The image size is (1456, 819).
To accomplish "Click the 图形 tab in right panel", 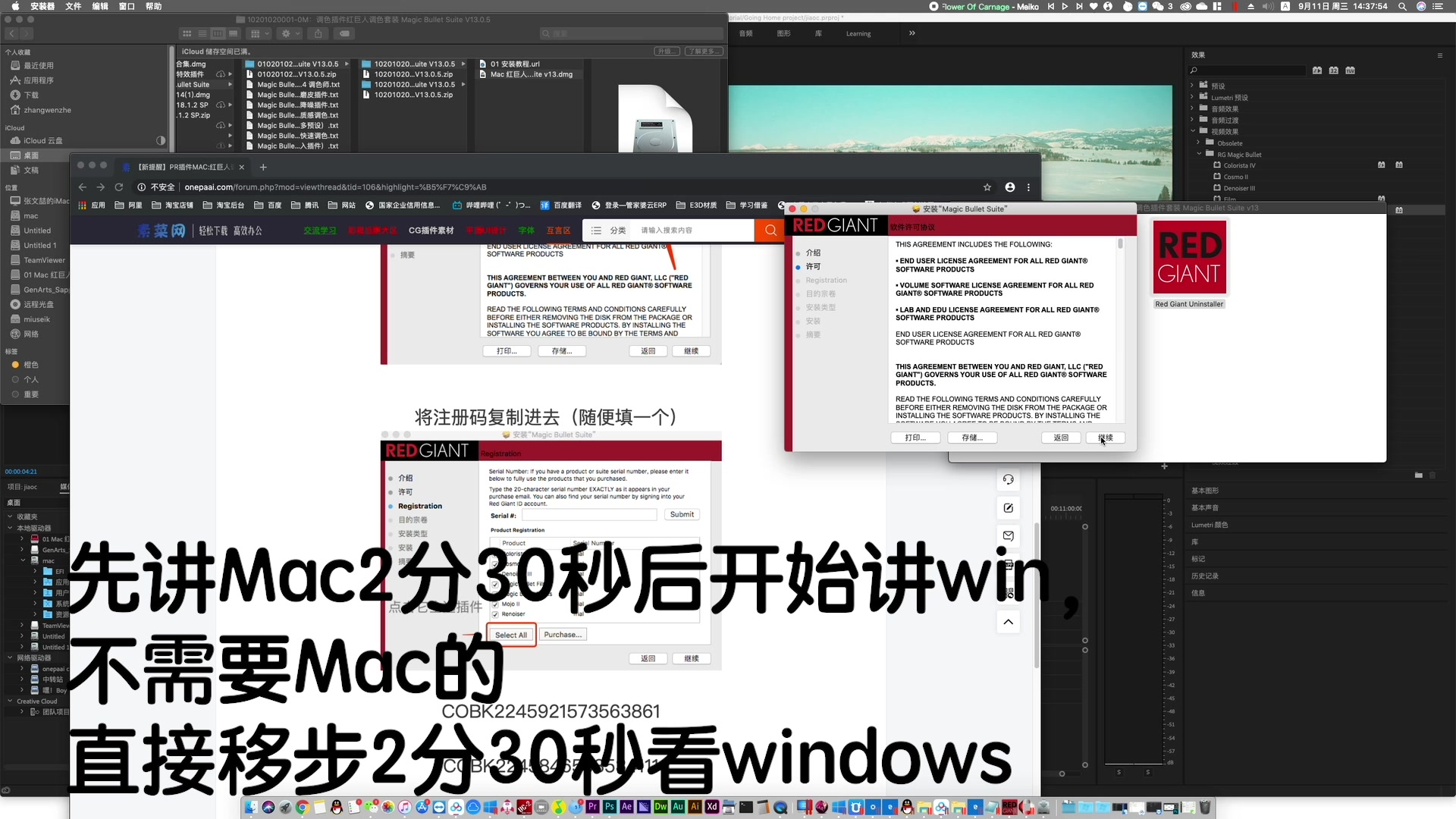I will pos(783,33).
